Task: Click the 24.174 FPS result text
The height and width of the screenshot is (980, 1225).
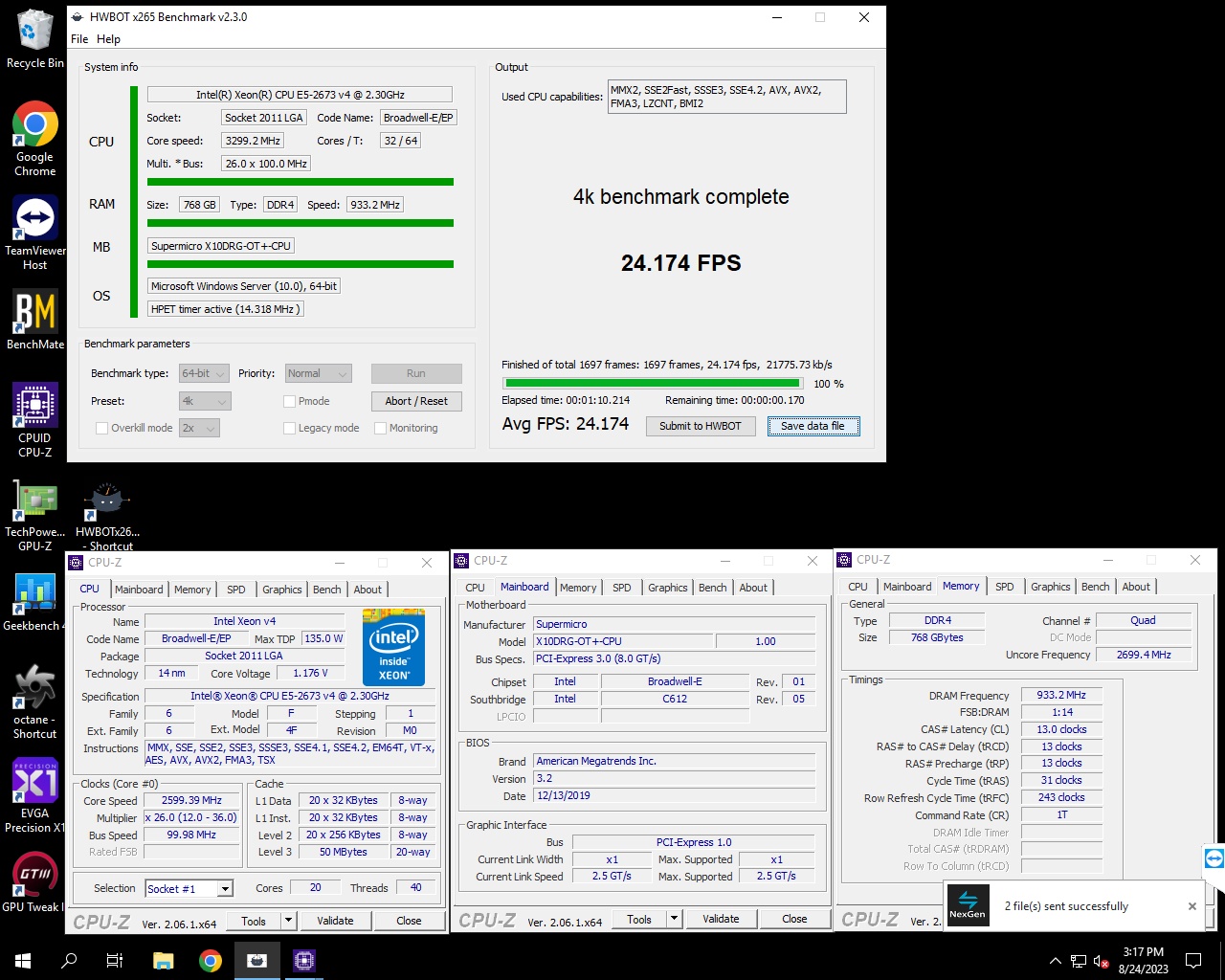Action: click(680, 263)
